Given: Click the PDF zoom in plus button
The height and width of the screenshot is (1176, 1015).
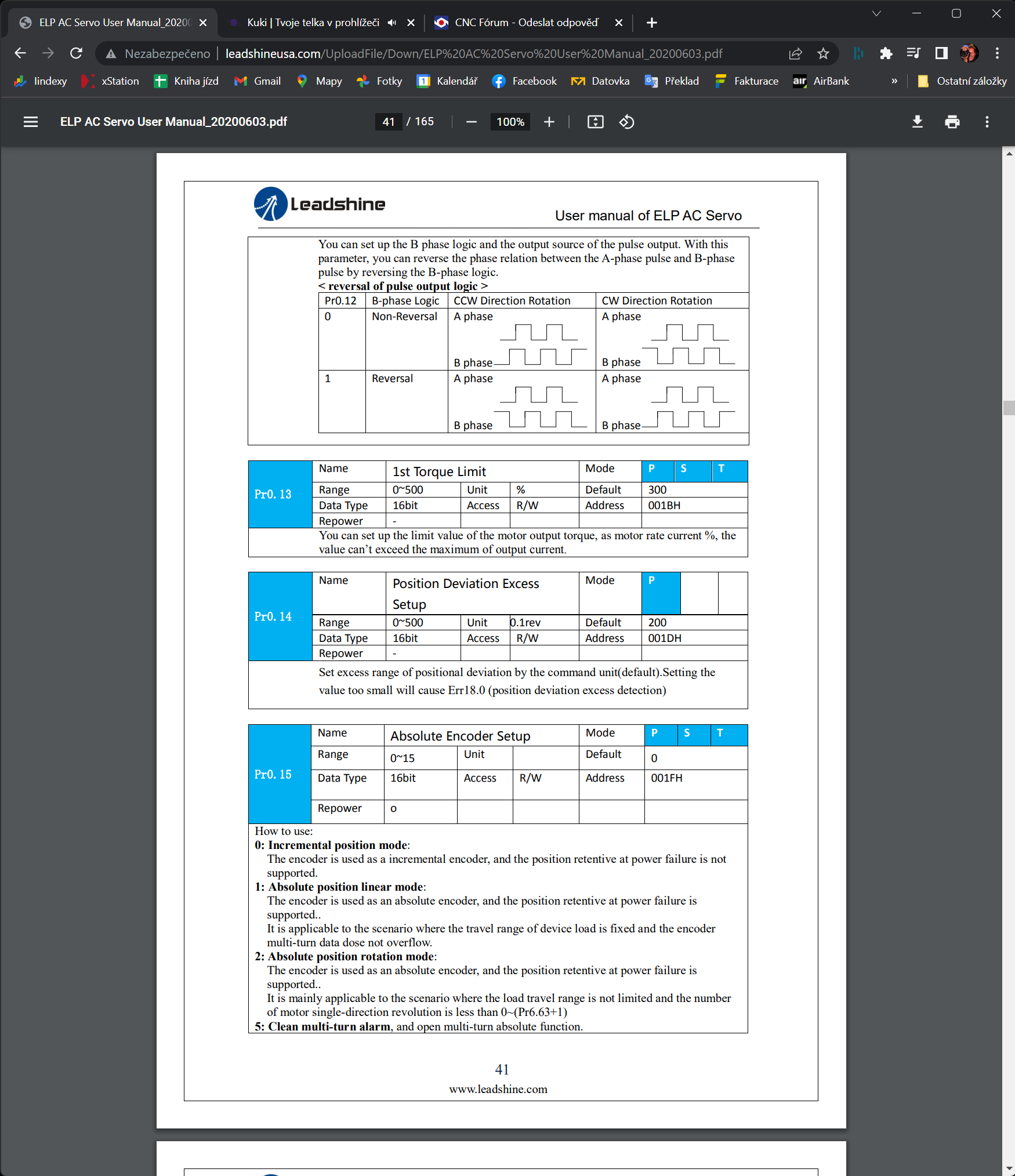Looking at the screenshot, I should (x=549, y=122).
